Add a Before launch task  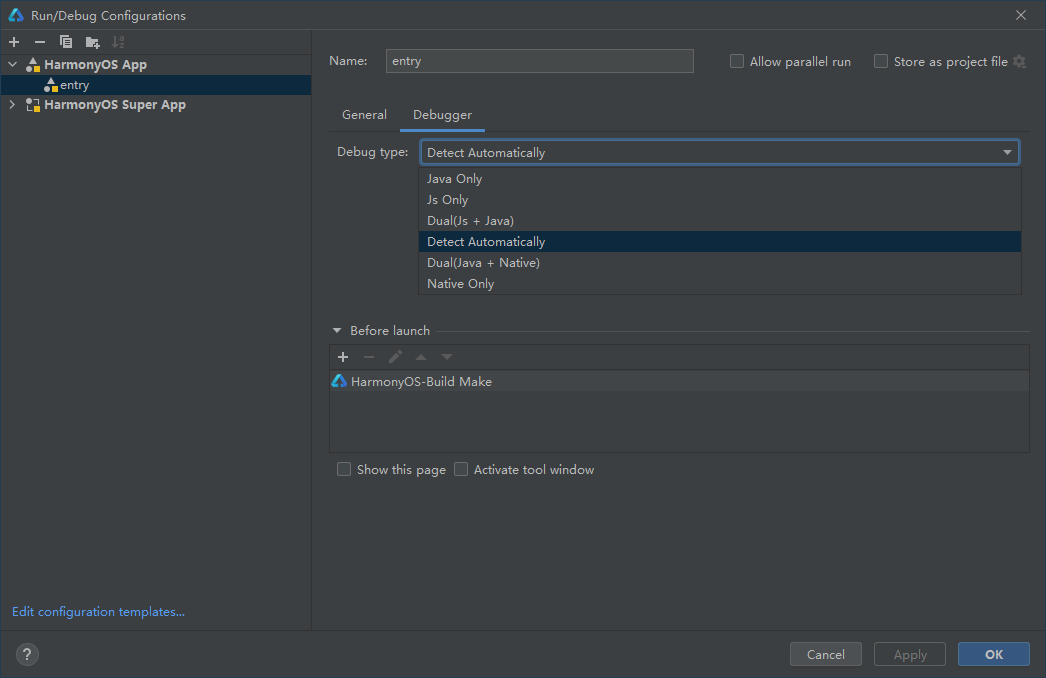pos(343,357)
